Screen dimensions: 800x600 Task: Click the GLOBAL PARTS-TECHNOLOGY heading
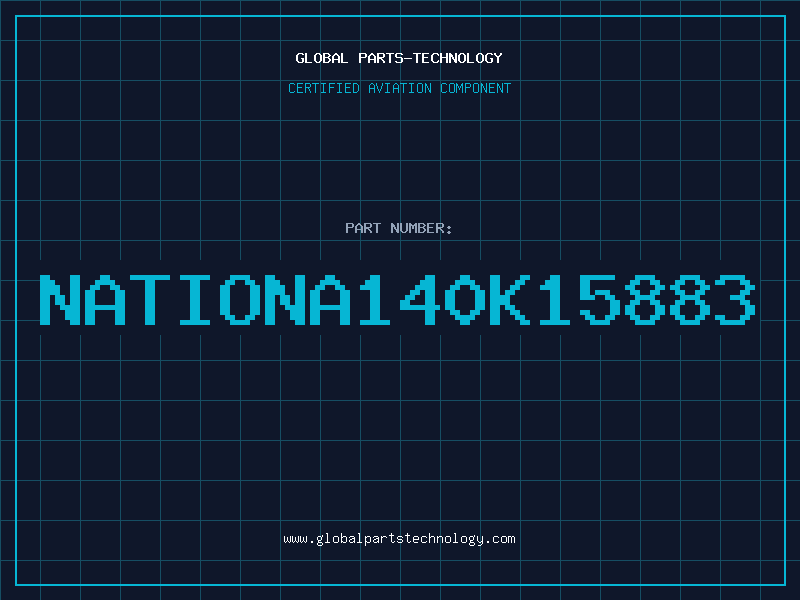tap(399, 58)
